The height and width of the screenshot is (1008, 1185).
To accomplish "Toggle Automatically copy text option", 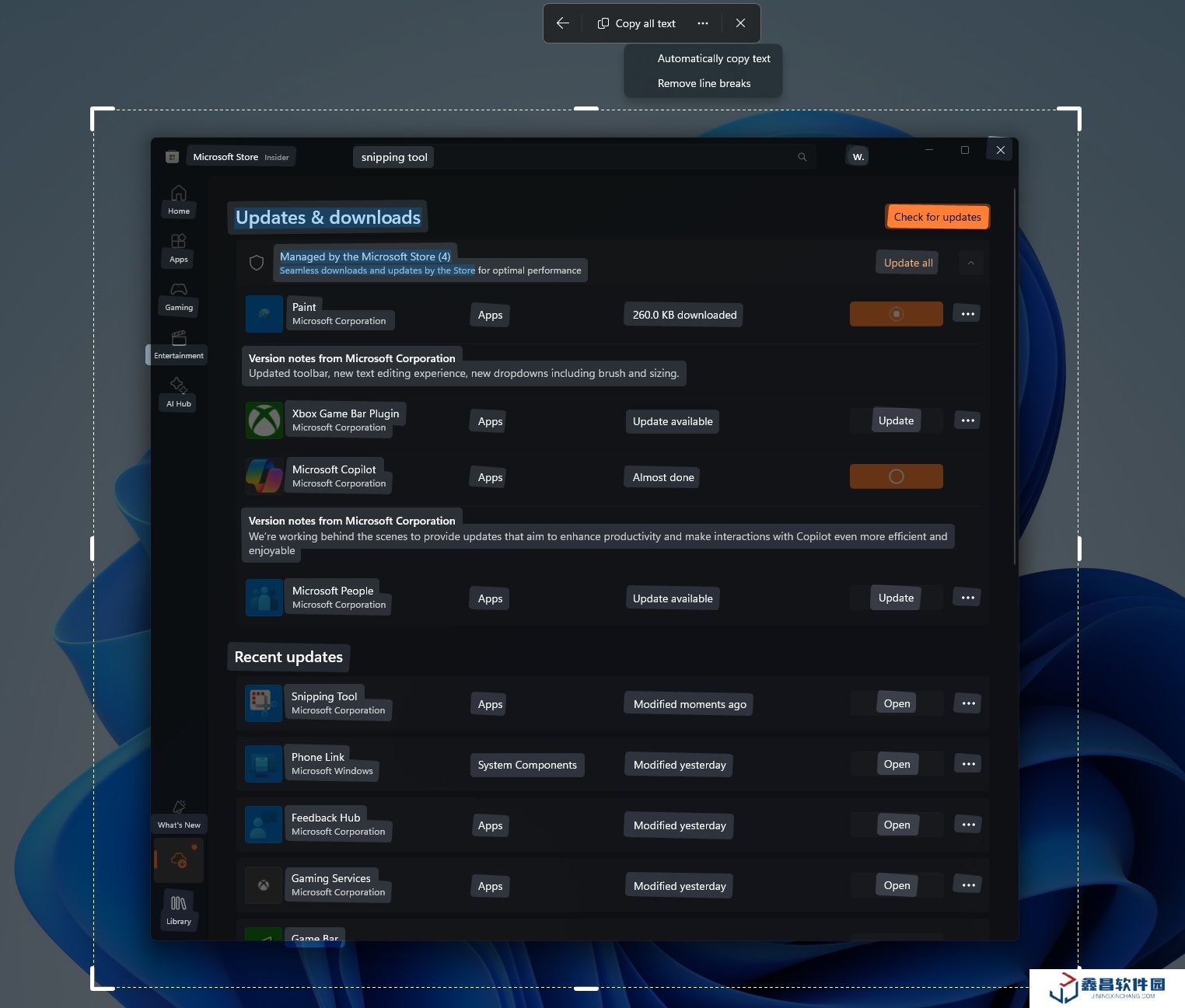I will click(x=713, y=58).
